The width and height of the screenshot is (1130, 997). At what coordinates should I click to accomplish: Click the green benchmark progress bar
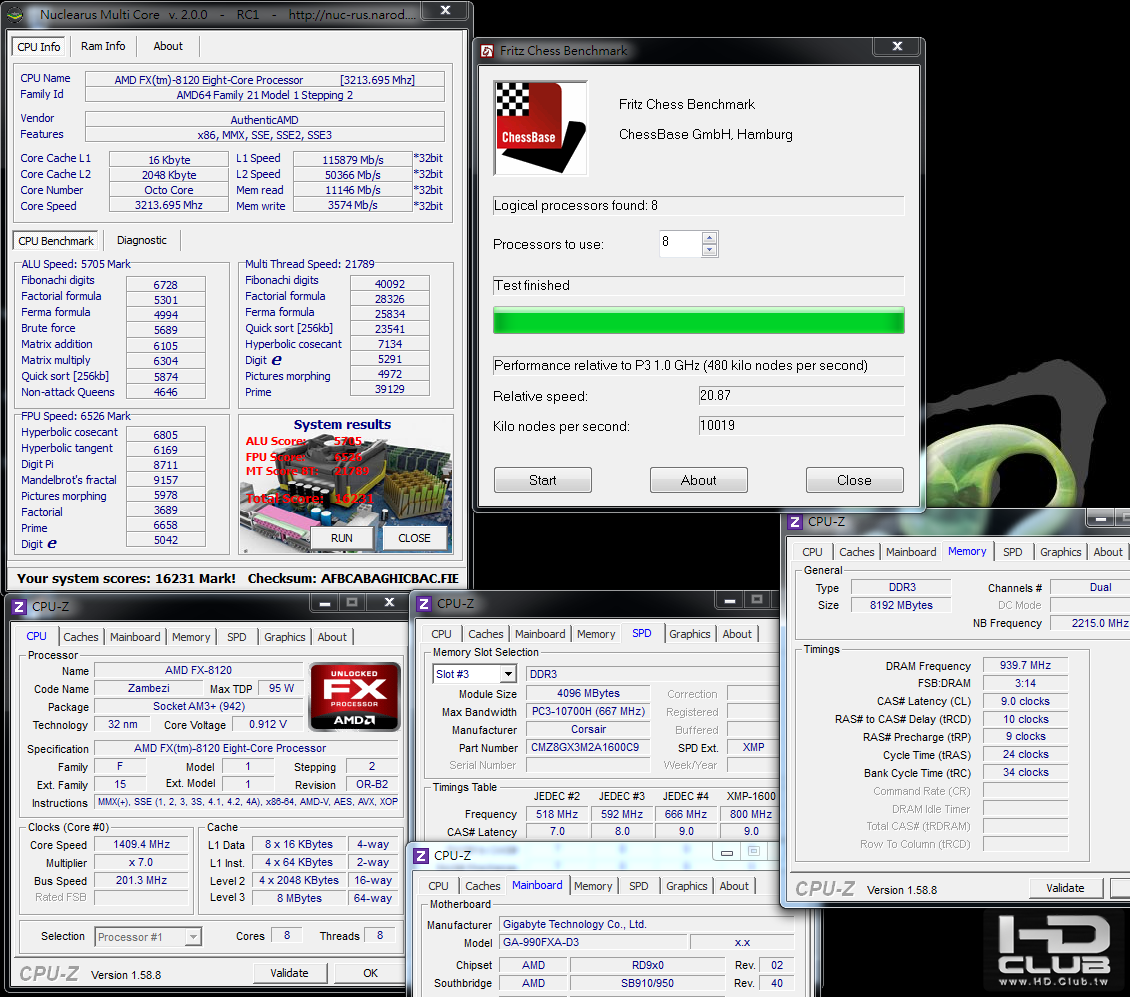tap(698, 320)
